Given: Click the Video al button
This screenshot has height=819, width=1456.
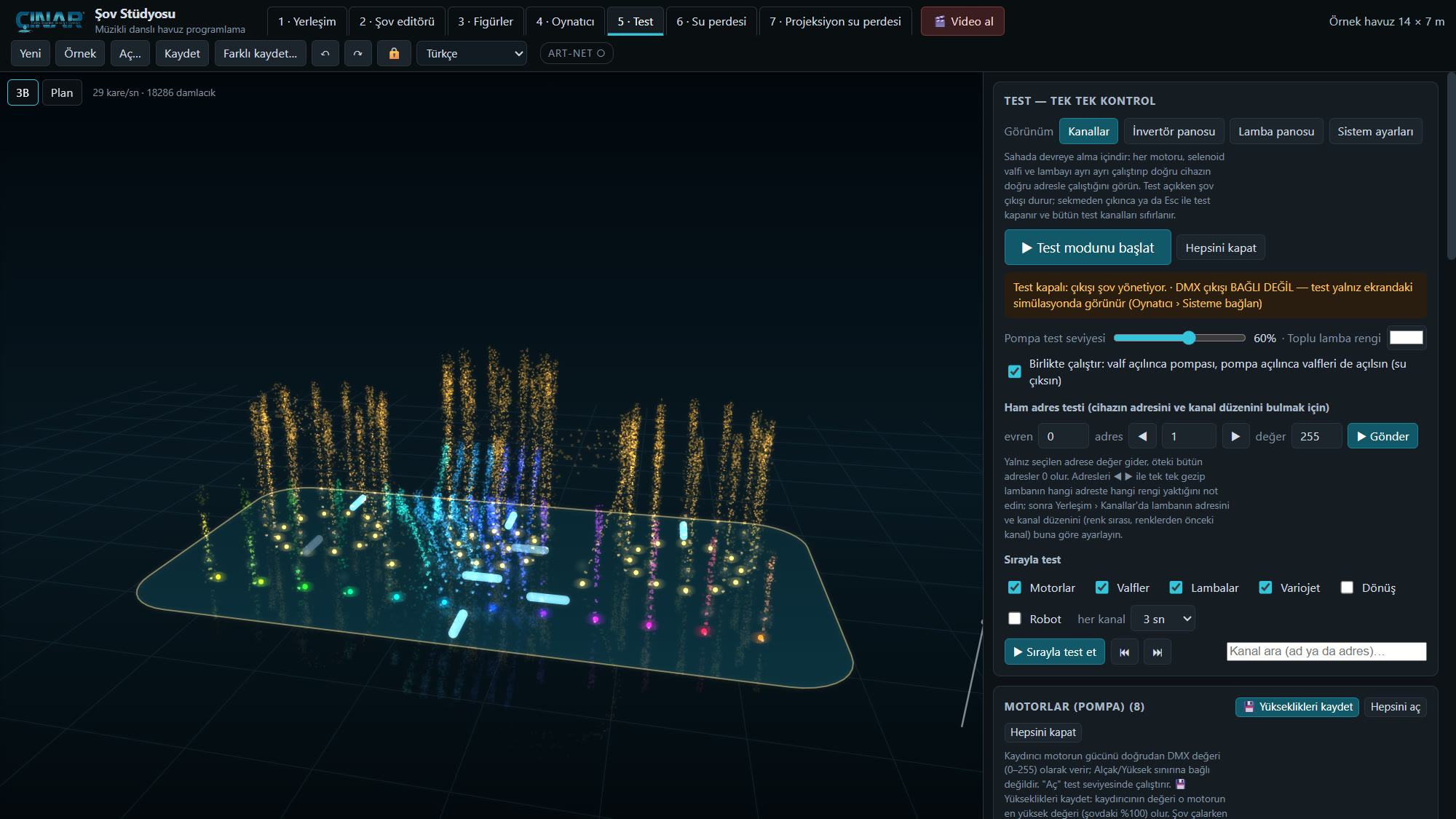Looking at the screenshot, I should click(x=962, y=21).
